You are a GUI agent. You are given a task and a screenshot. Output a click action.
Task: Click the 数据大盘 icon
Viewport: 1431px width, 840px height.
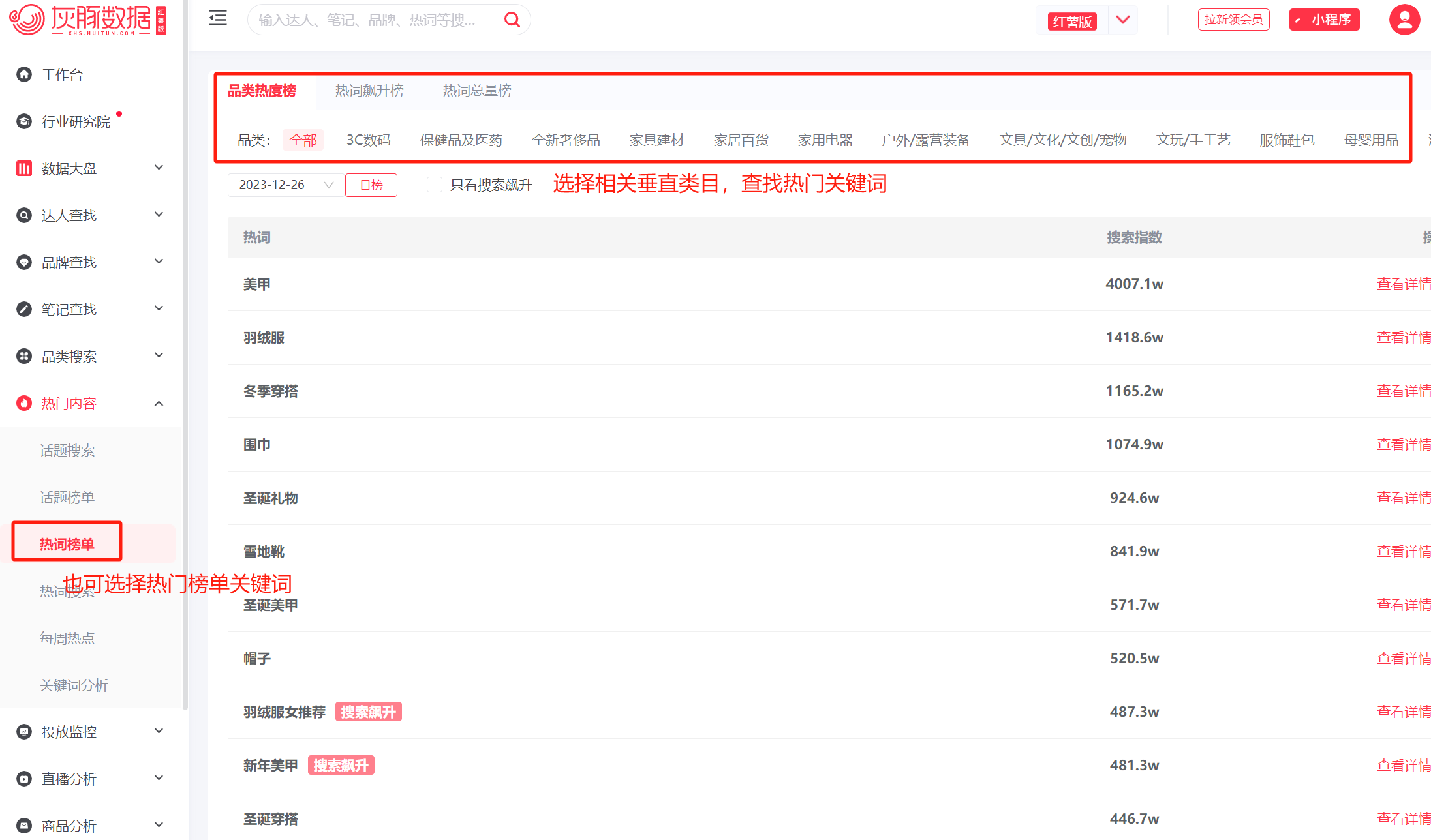(24, 168)
